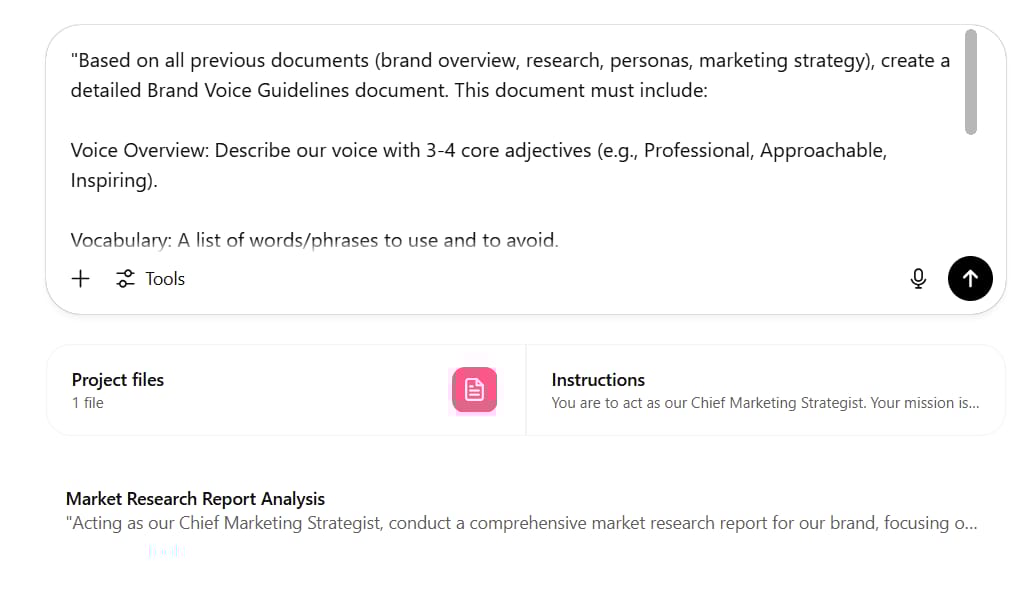This screenshot has height=592, width=1035.
Task: Click the prompt box scrollbar thumb
Action: pos(970,82)
